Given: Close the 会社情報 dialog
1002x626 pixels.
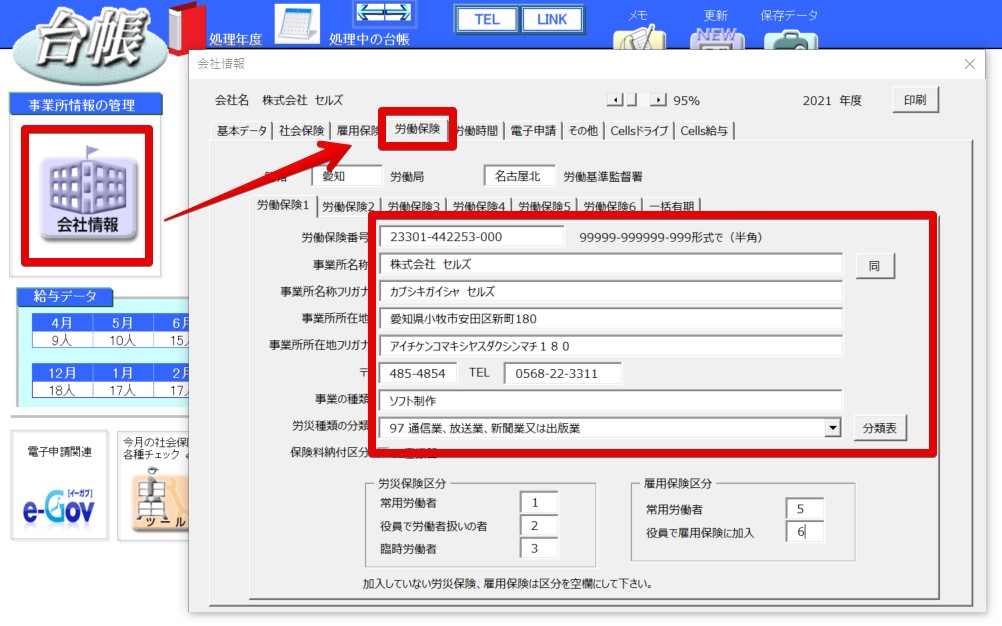Looking at the screenshot, I should tap(969, 64).
